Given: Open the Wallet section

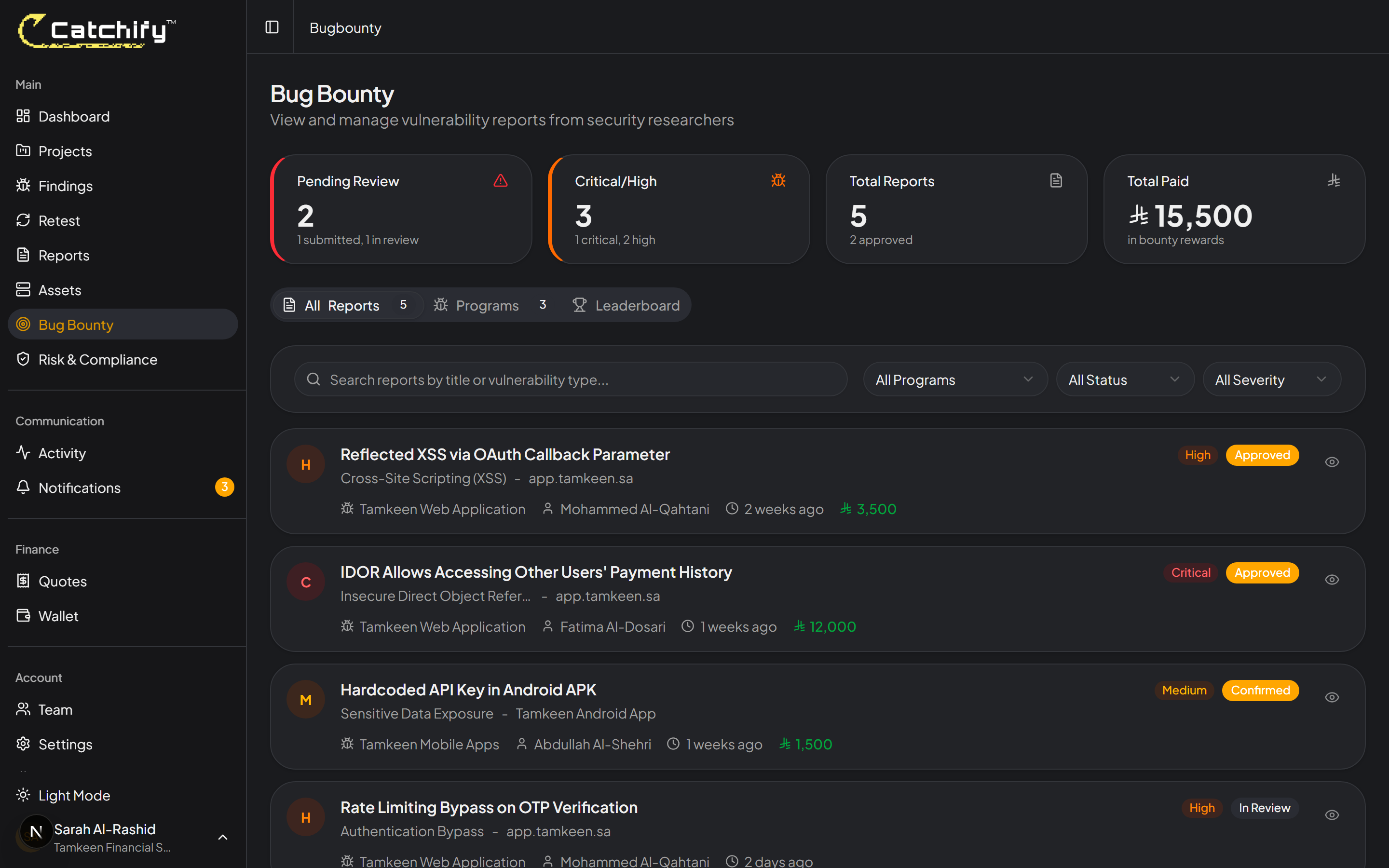Looking at the screenshot, I should [x=58, y=615].
